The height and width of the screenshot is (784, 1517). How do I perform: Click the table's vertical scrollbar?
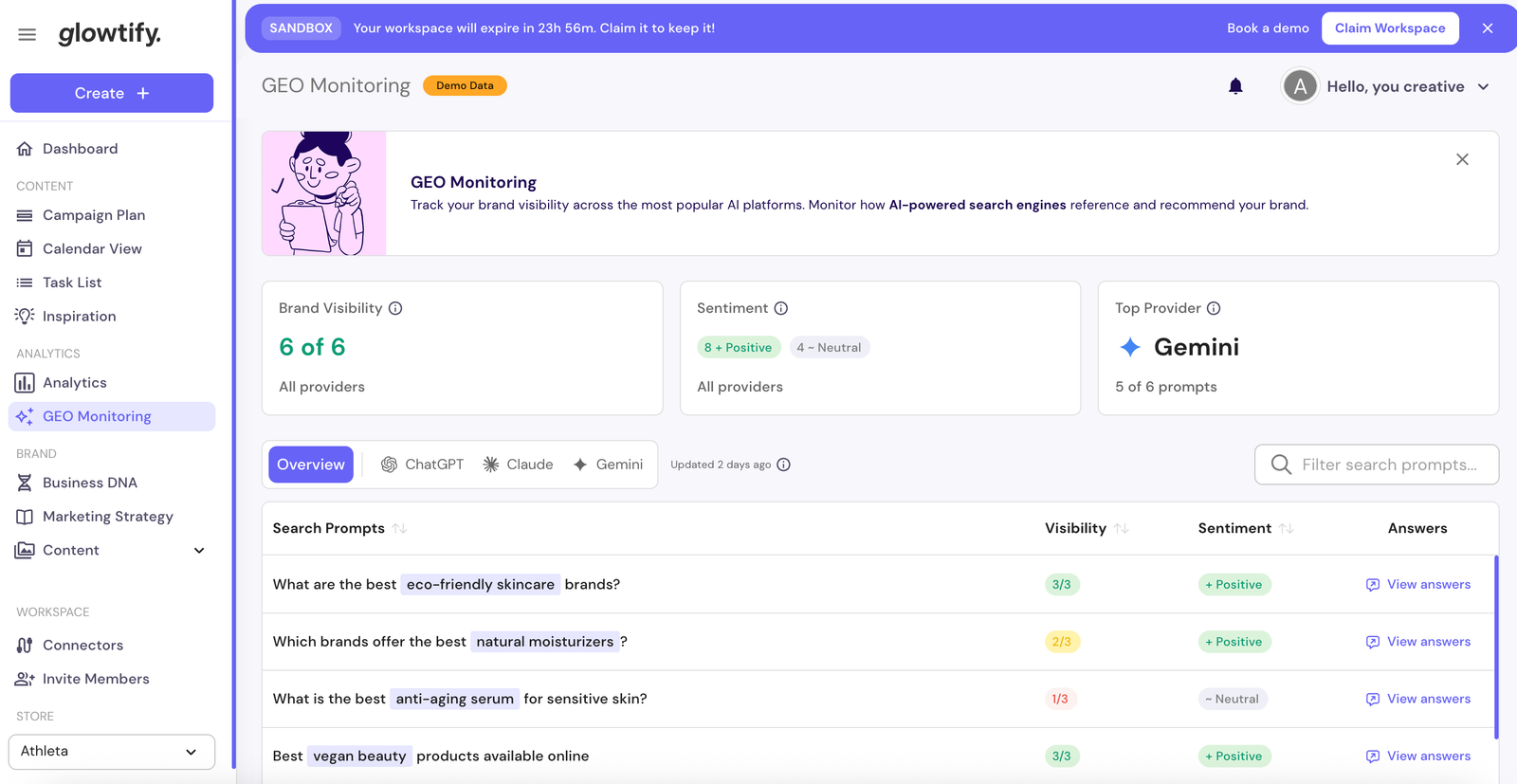pos(1496,647)
